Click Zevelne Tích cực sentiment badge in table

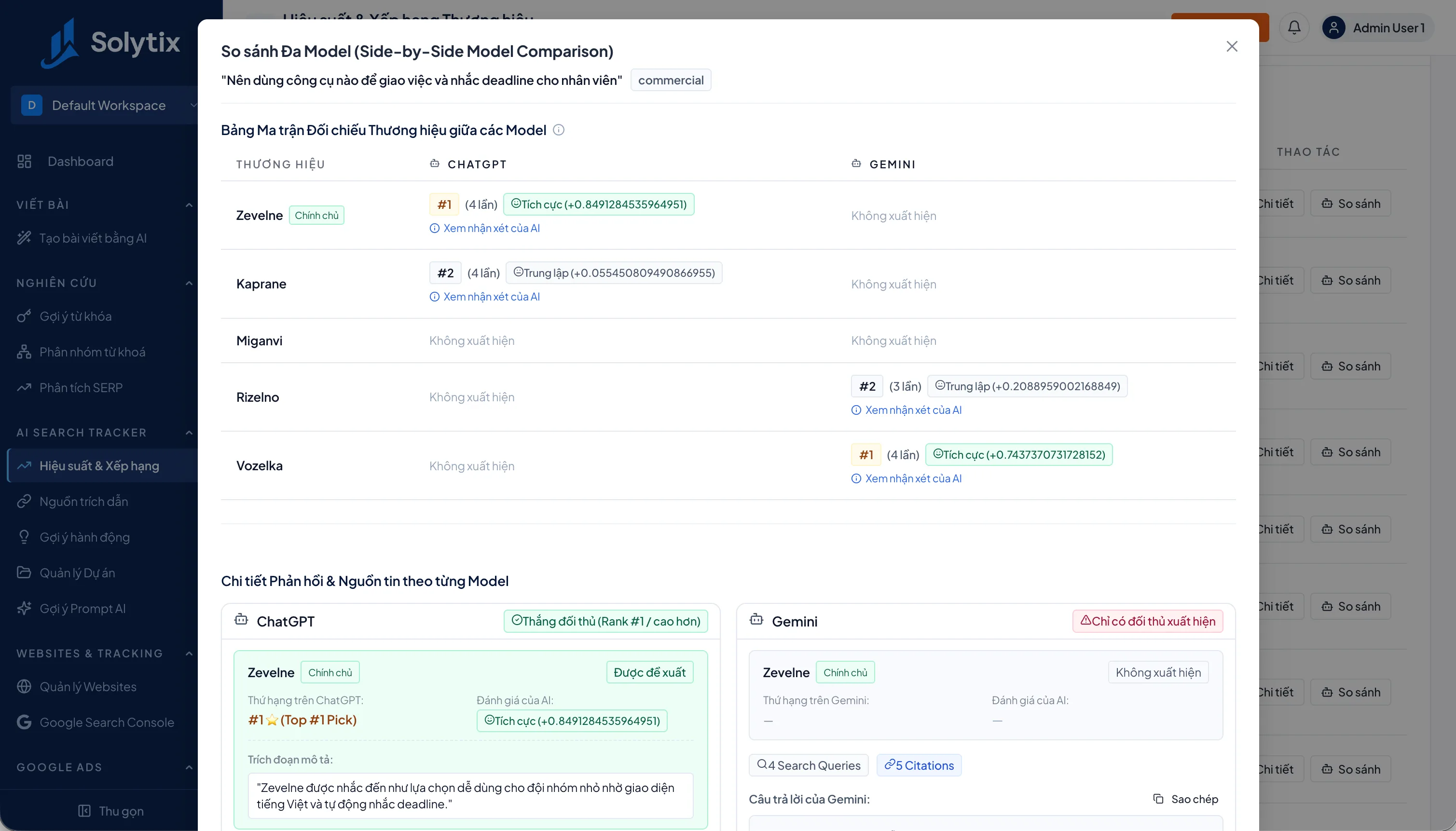599,204
